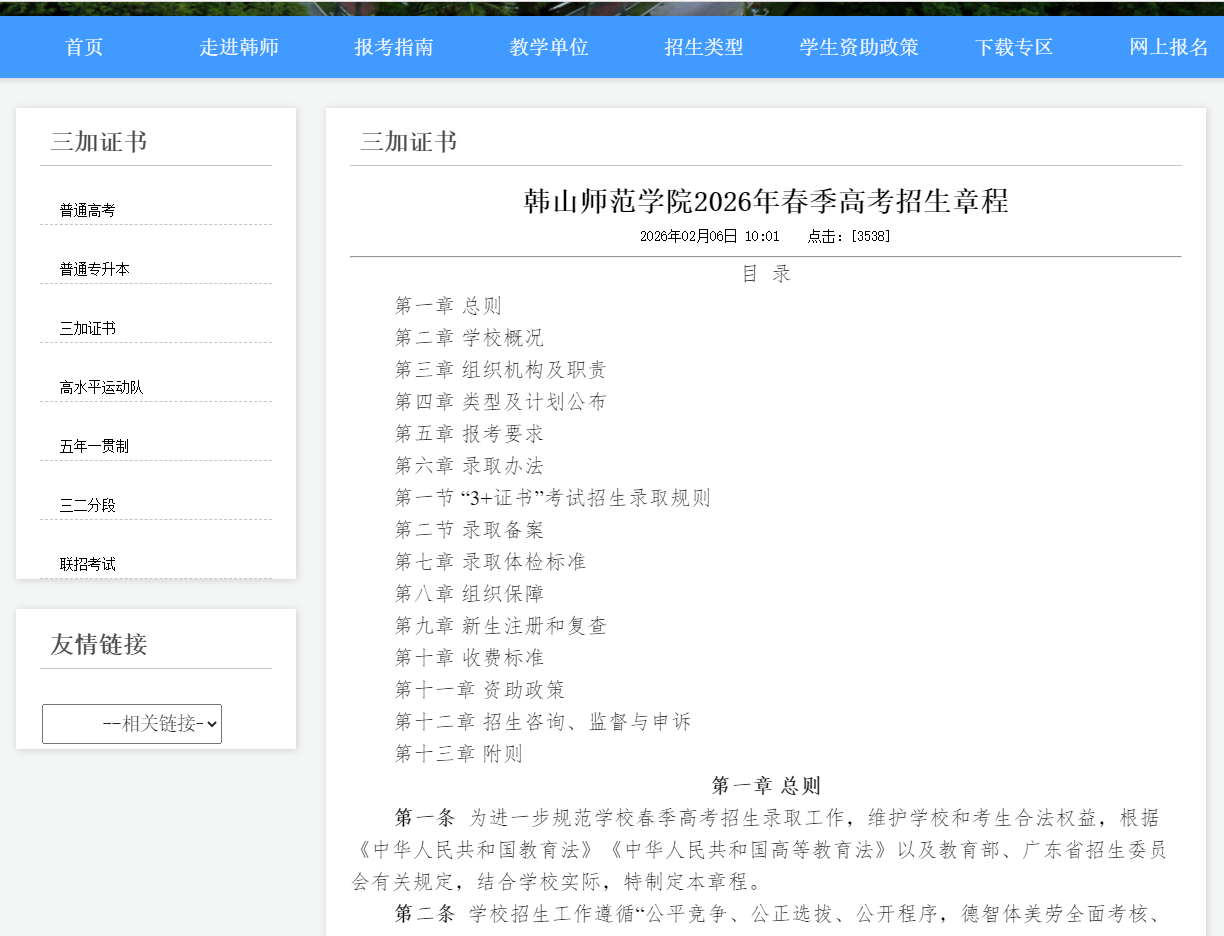Viewport: 1224px width, 936px height.
Task: Open the 相关链接 dropdown under 友情链接
Action: [131, 723]
